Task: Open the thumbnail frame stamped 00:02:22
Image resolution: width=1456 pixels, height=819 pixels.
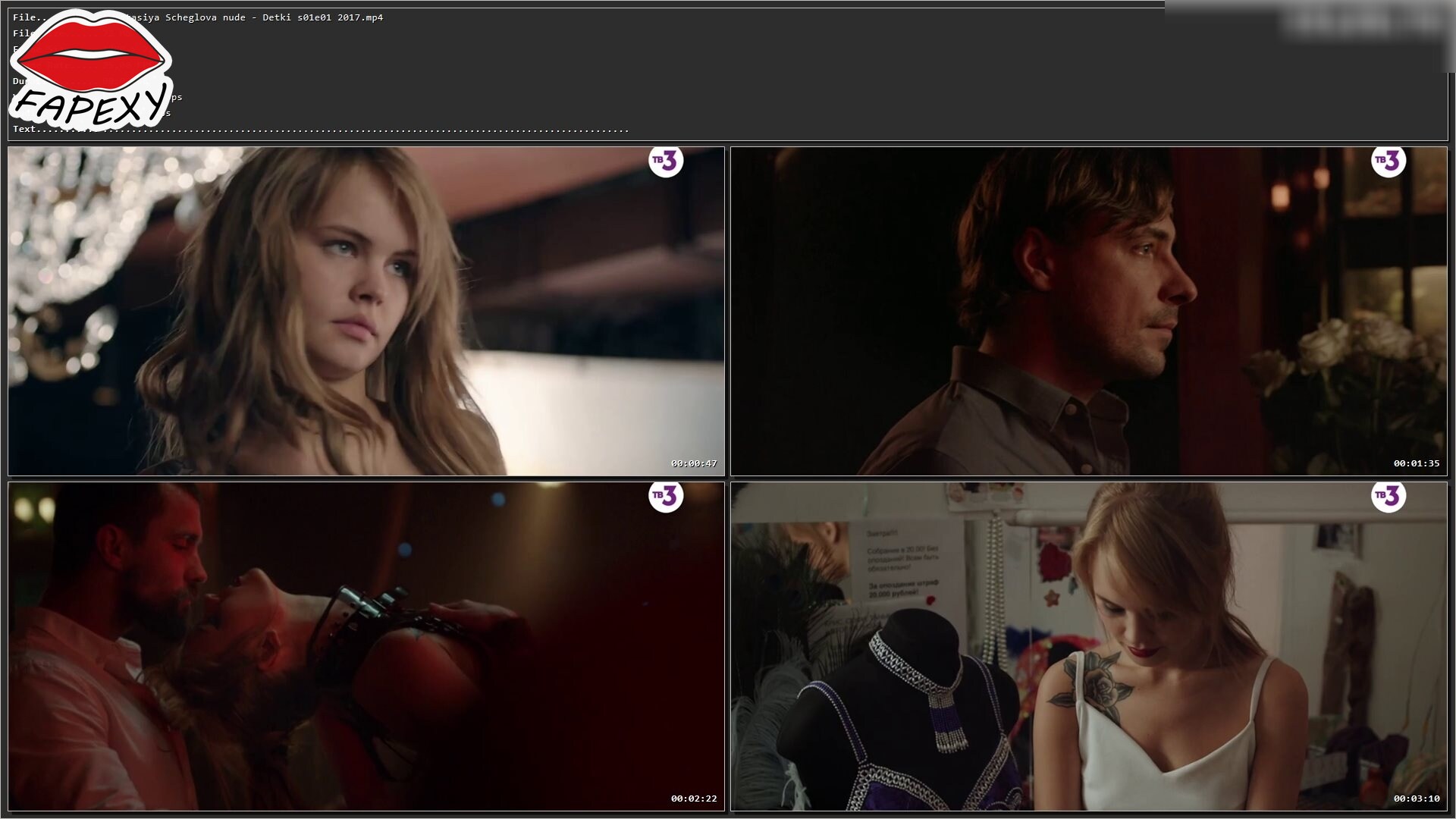Action: pos(366,647)
